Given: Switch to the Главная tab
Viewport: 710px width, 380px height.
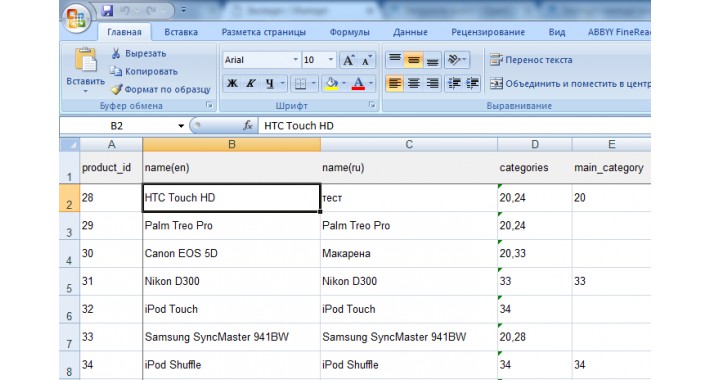Looking at the screenshot, I should 124,32.
